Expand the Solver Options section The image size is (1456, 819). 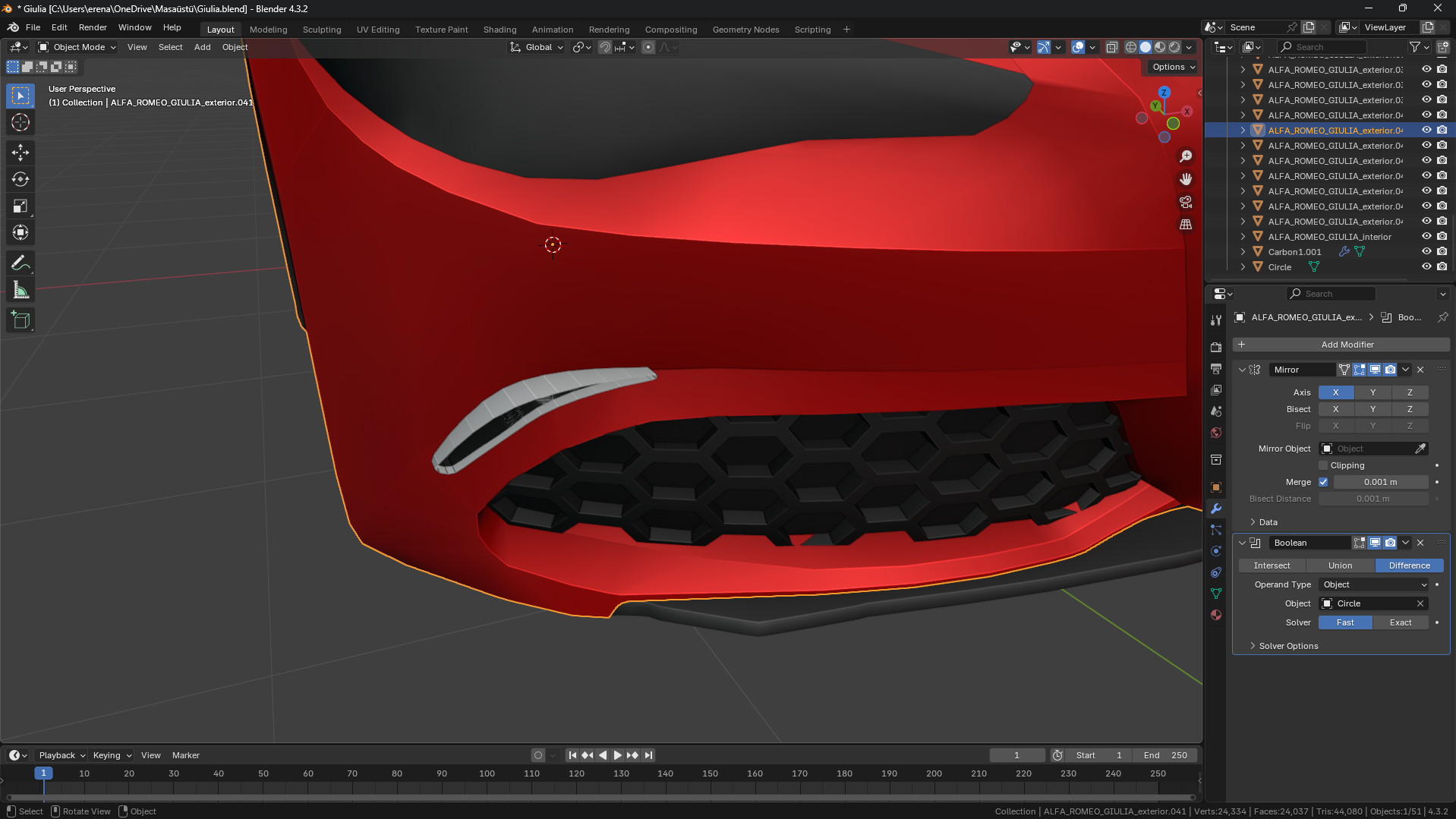click(1287, 646)
